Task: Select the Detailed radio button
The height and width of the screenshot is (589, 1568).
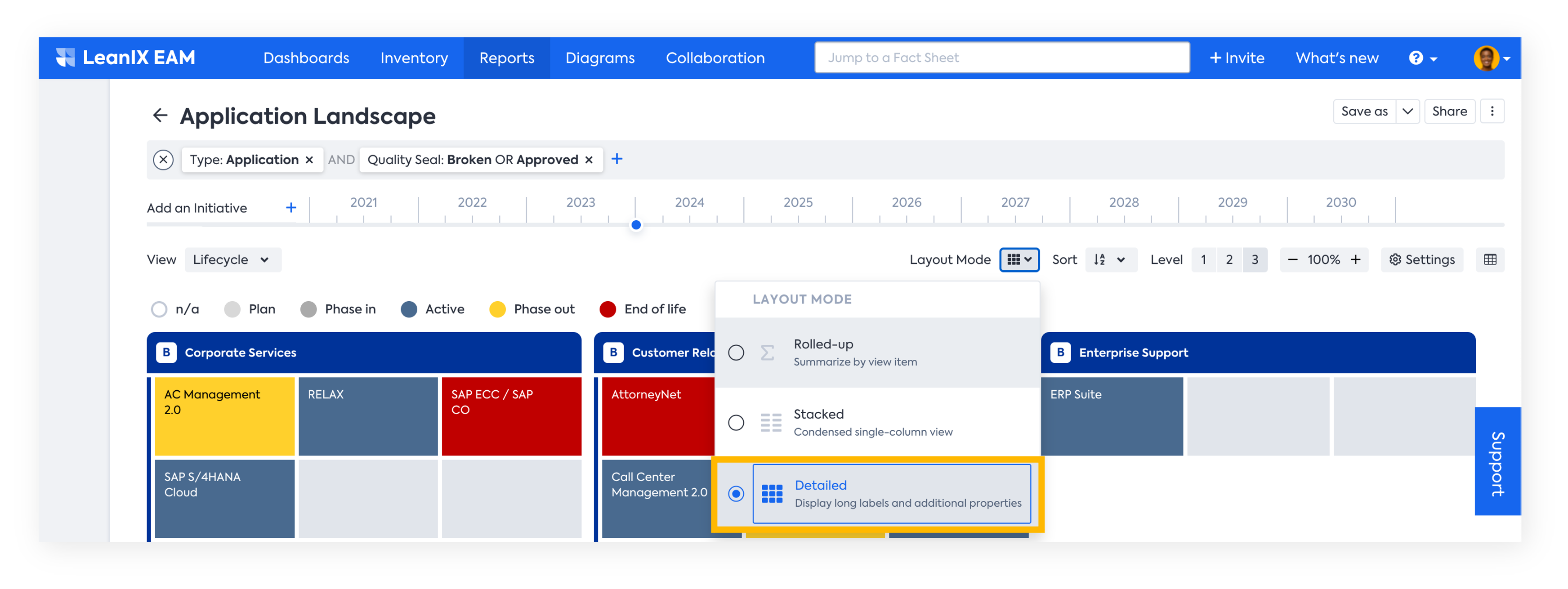Action: tap(736, 494)
